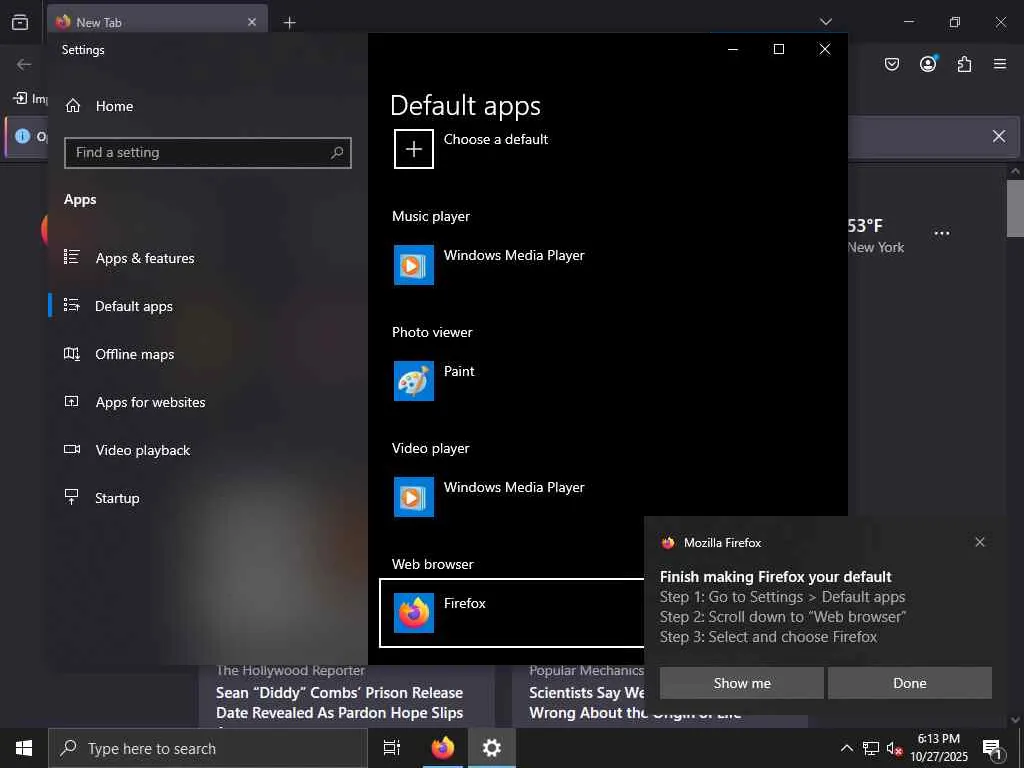Click the Firefox New Tab tab
The height and width of the screenshot is (768, 1024).
click(x=157, y=22)
